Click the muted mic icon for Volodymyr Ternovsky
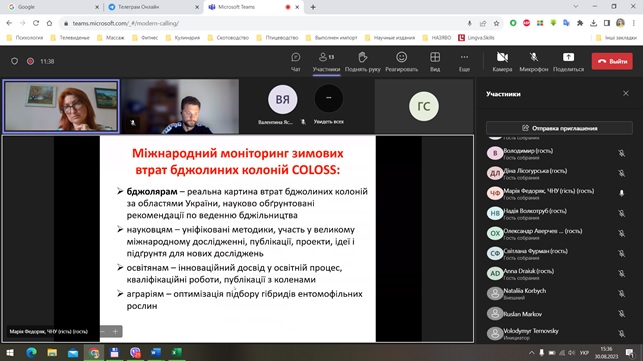 click(622, 334)
